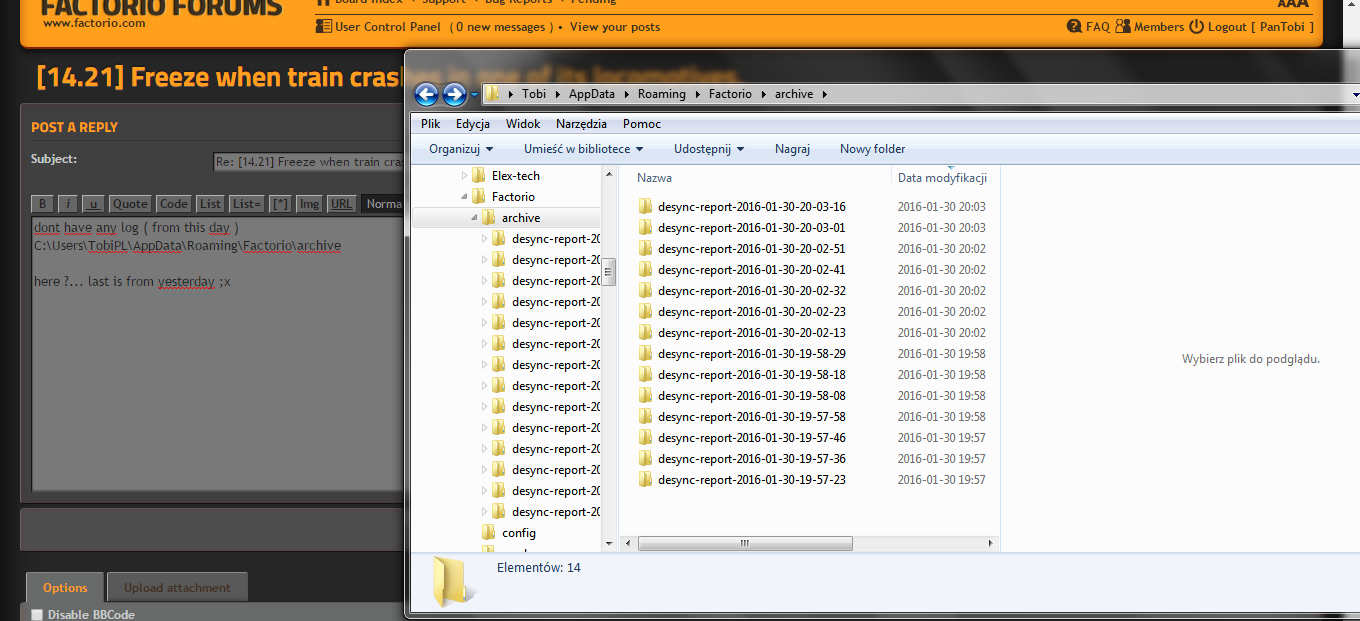Insert underline BBCode tag in forum
Viewport: 1360px width, 621px height.
pos(93,203)
